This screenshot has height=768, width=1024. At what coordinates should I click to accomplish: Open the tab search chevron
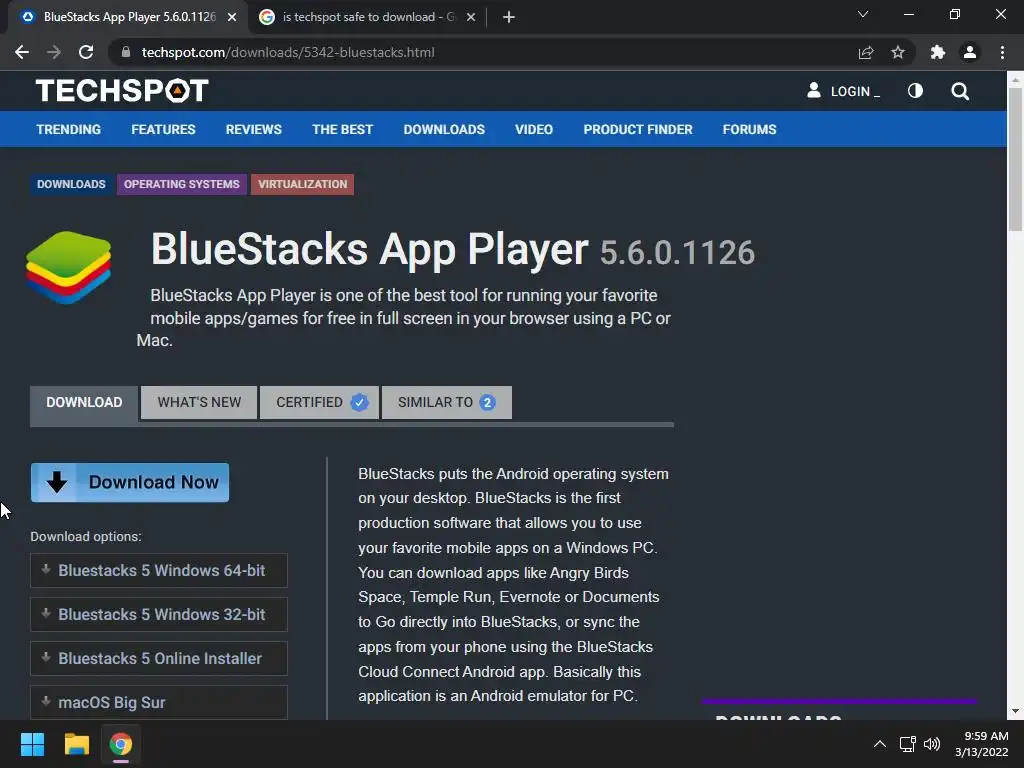(863, 14)
